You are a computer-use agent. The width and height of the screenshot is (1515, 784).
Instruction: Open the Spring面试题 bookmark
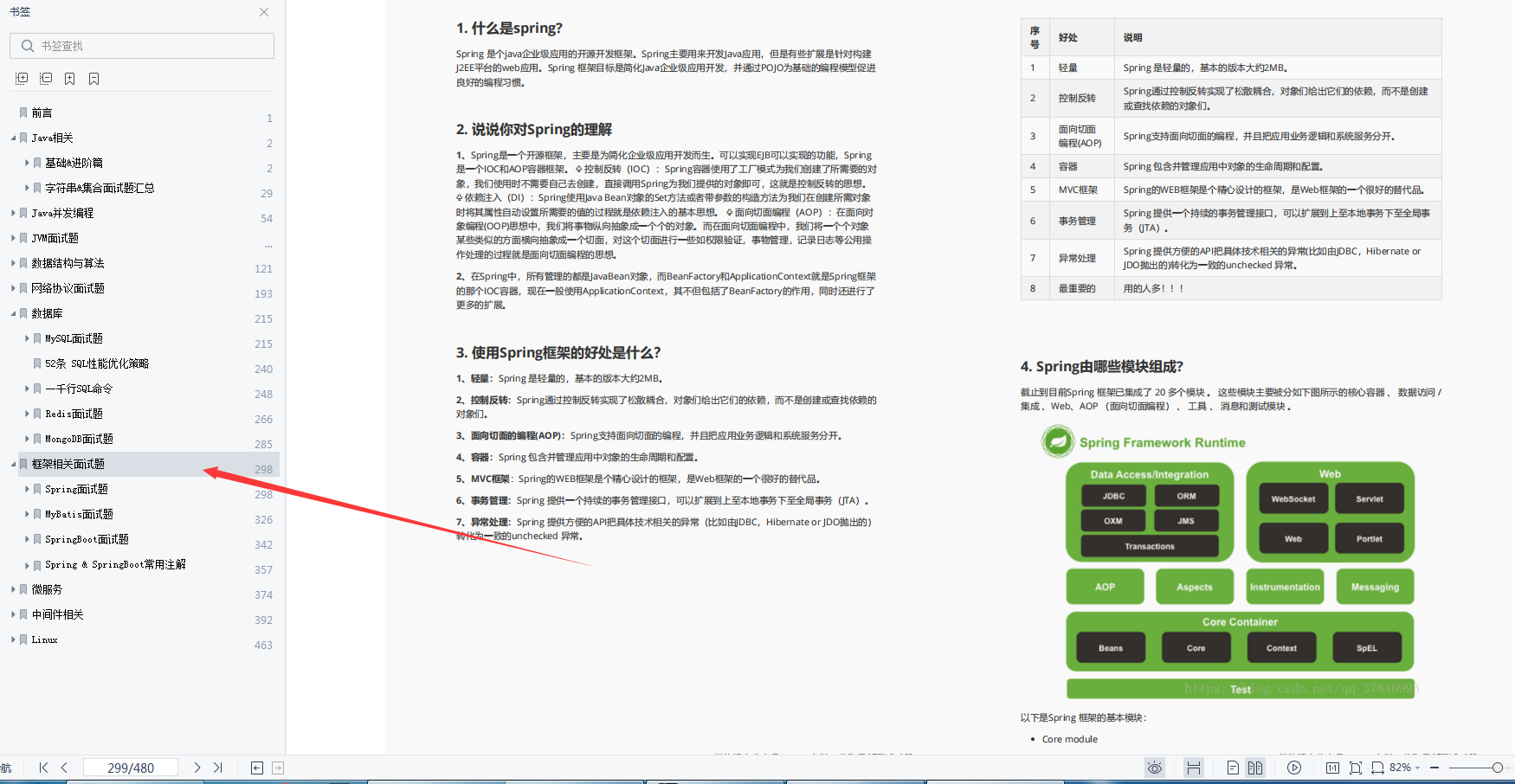[76, 489]
